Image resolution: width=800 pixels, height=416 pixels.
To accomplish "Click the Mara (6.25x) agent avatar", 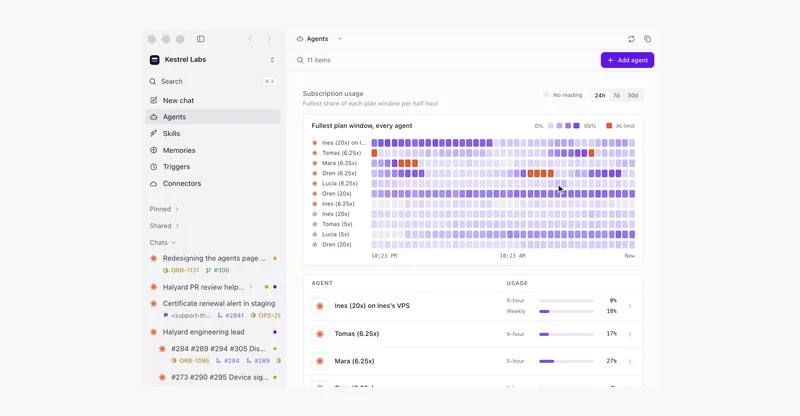I will 320,361.
